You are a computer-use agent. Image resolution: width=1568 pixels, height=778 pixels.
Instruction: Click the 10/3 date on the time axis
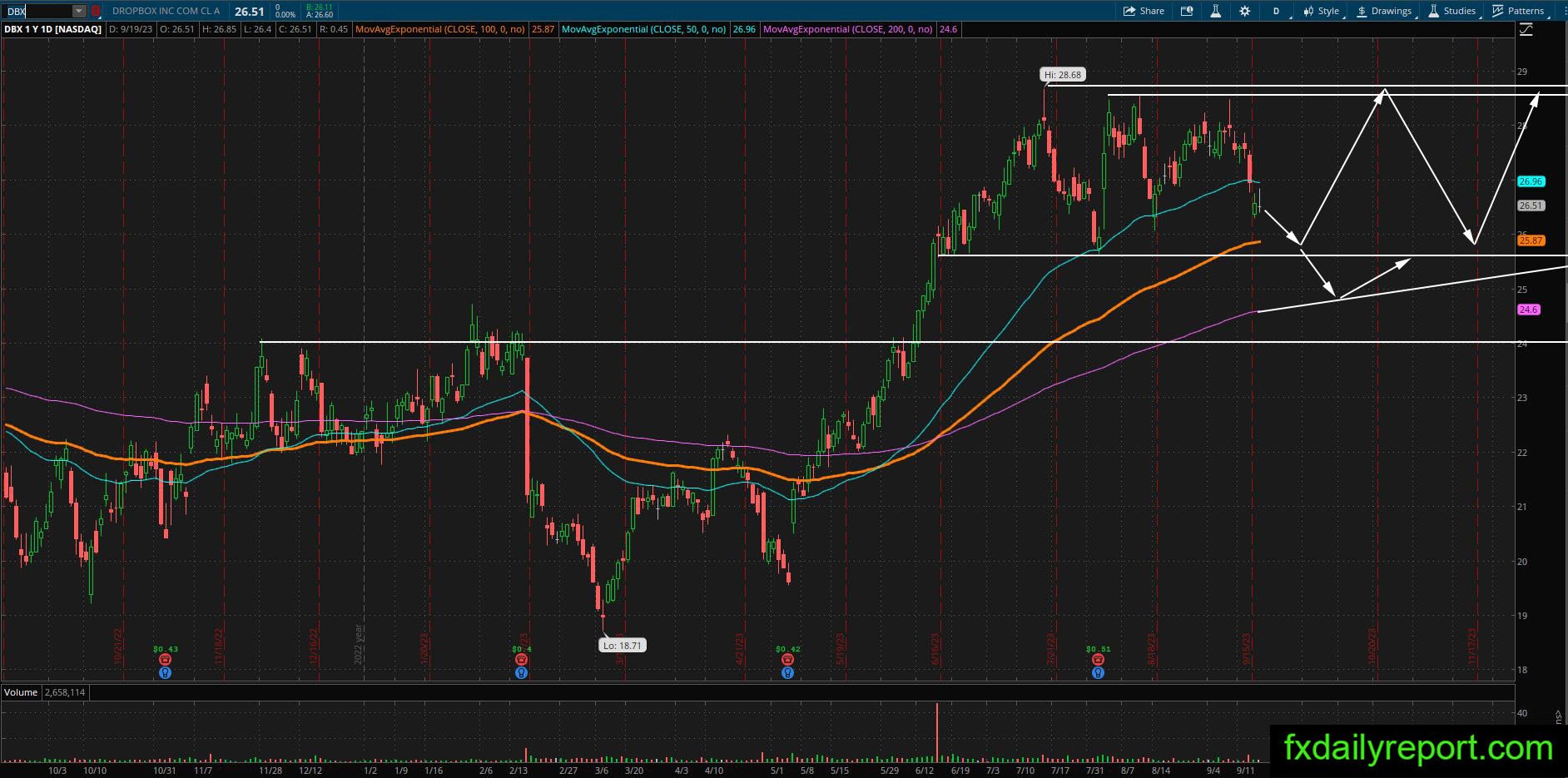pos(57,771)
